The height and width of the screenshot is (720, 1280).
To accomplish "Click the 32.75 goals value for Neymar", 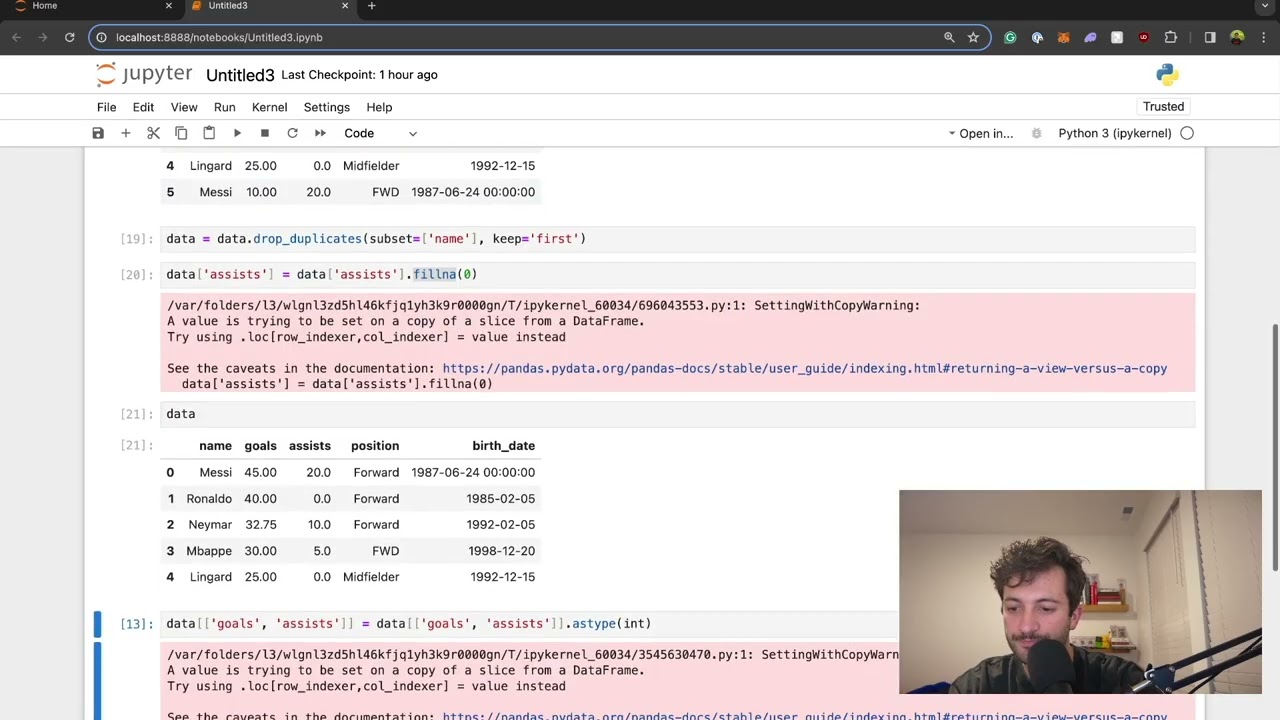I will [261, 525].
